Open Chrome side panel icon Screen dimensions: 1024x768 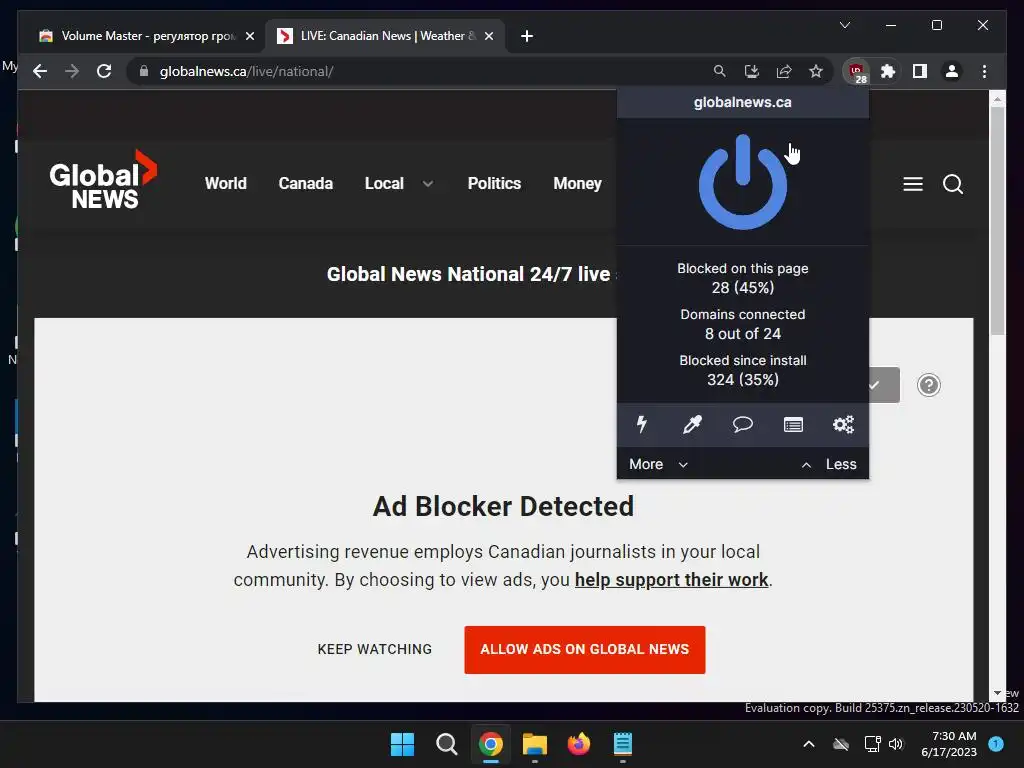click(x=920, y=71)
